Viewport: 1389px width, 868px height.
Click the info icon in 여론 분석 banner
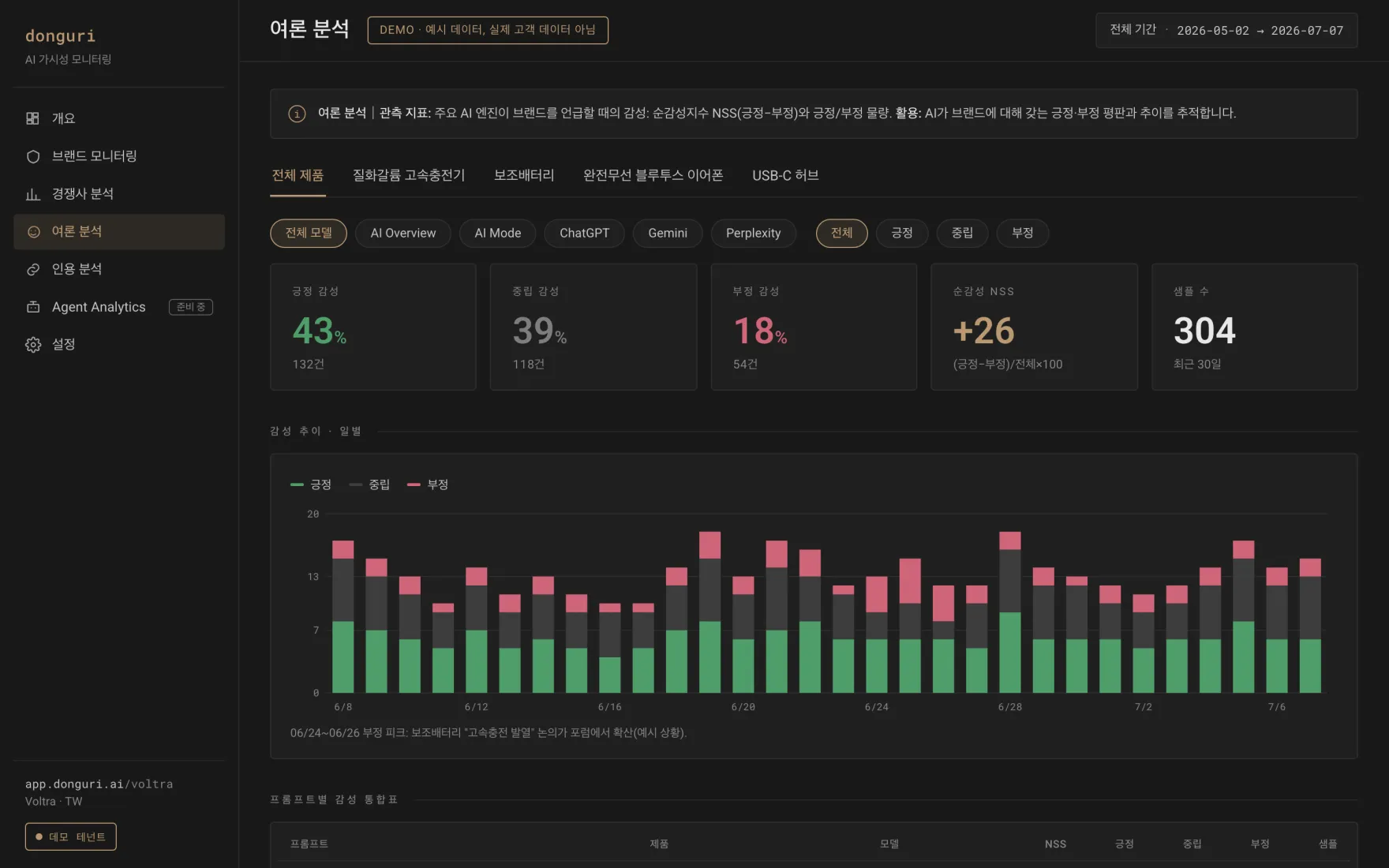[x=297, y=114]
